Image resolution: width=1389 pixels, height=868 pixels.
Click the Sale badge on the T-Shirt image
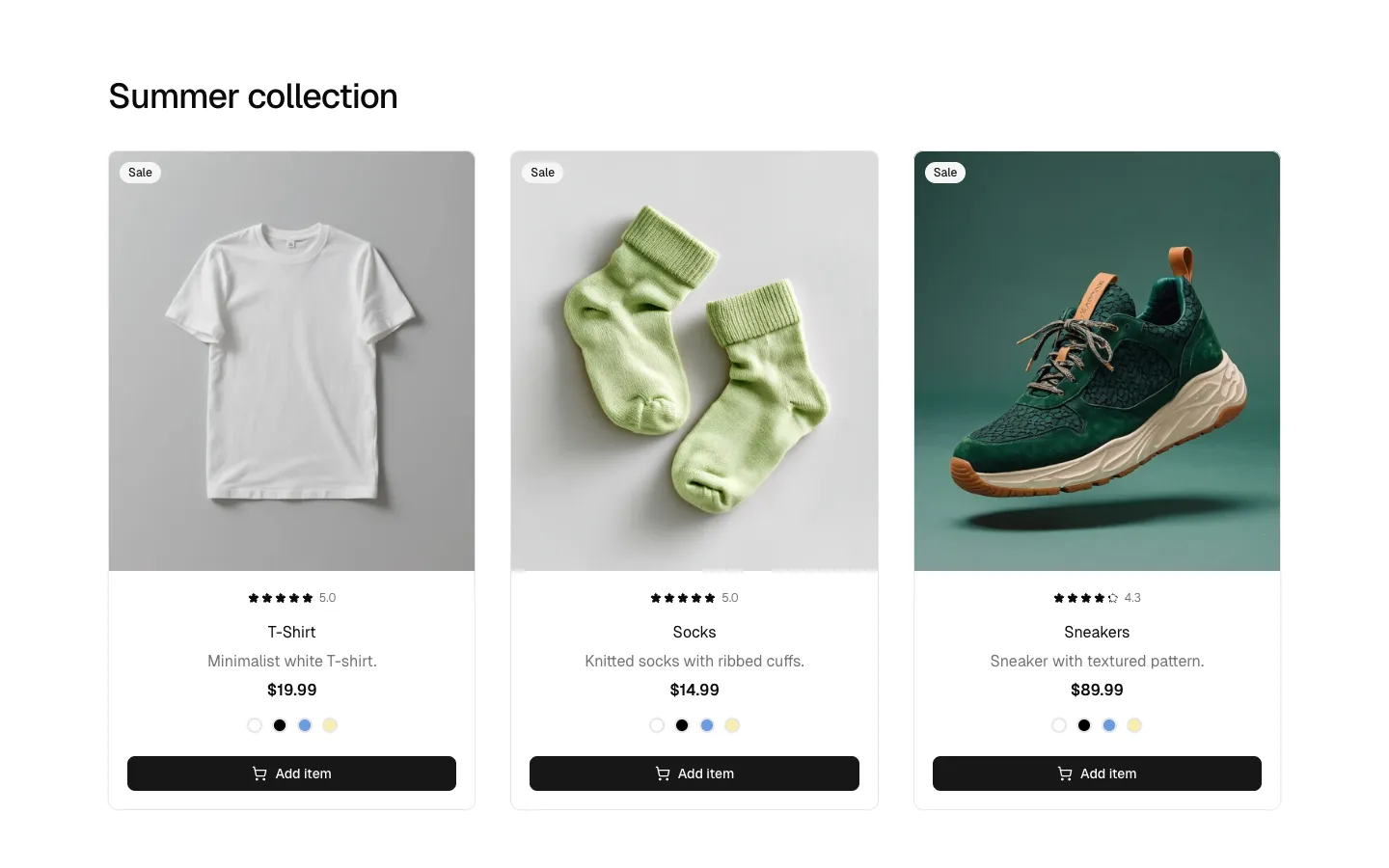(x=140, y=172)
